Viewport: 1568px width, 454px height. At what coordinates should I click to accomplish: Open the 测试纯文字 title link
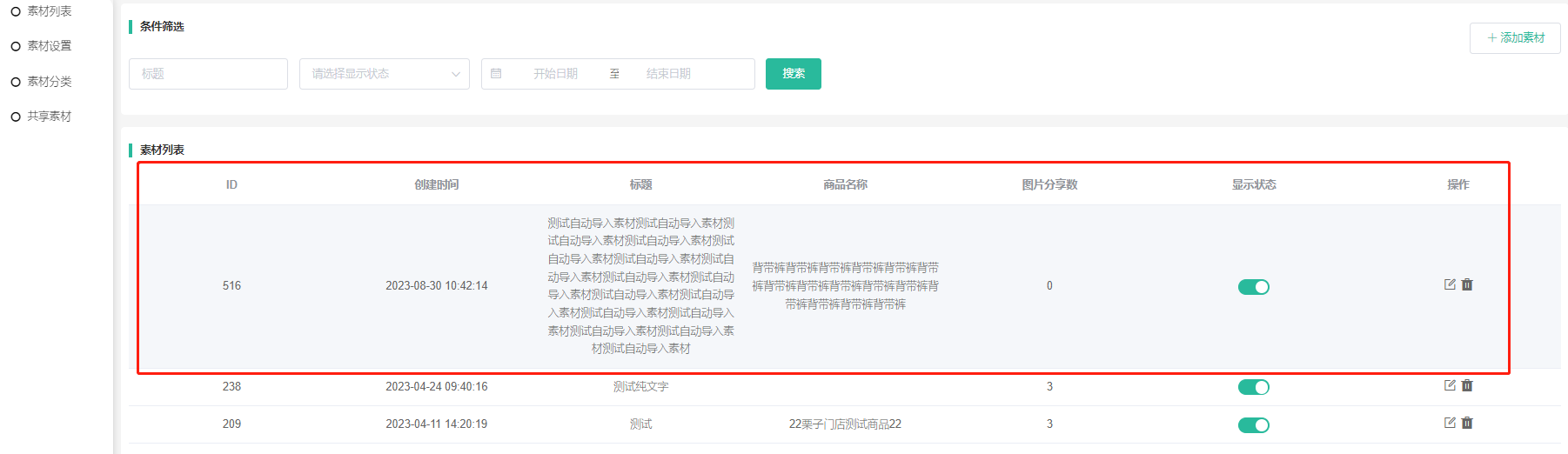(640, 387)
